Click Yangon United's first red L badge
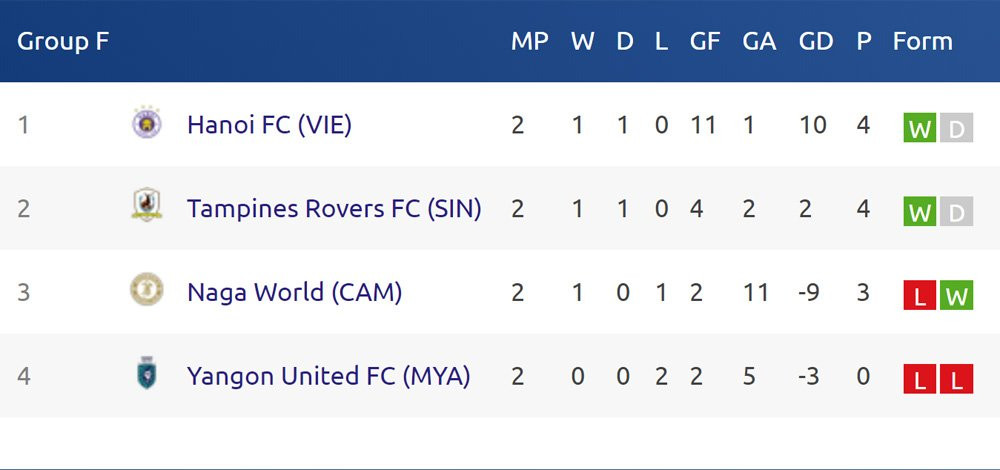This screenshot has height=470, width=1000. pyautogui.click(x=920, y=380)
